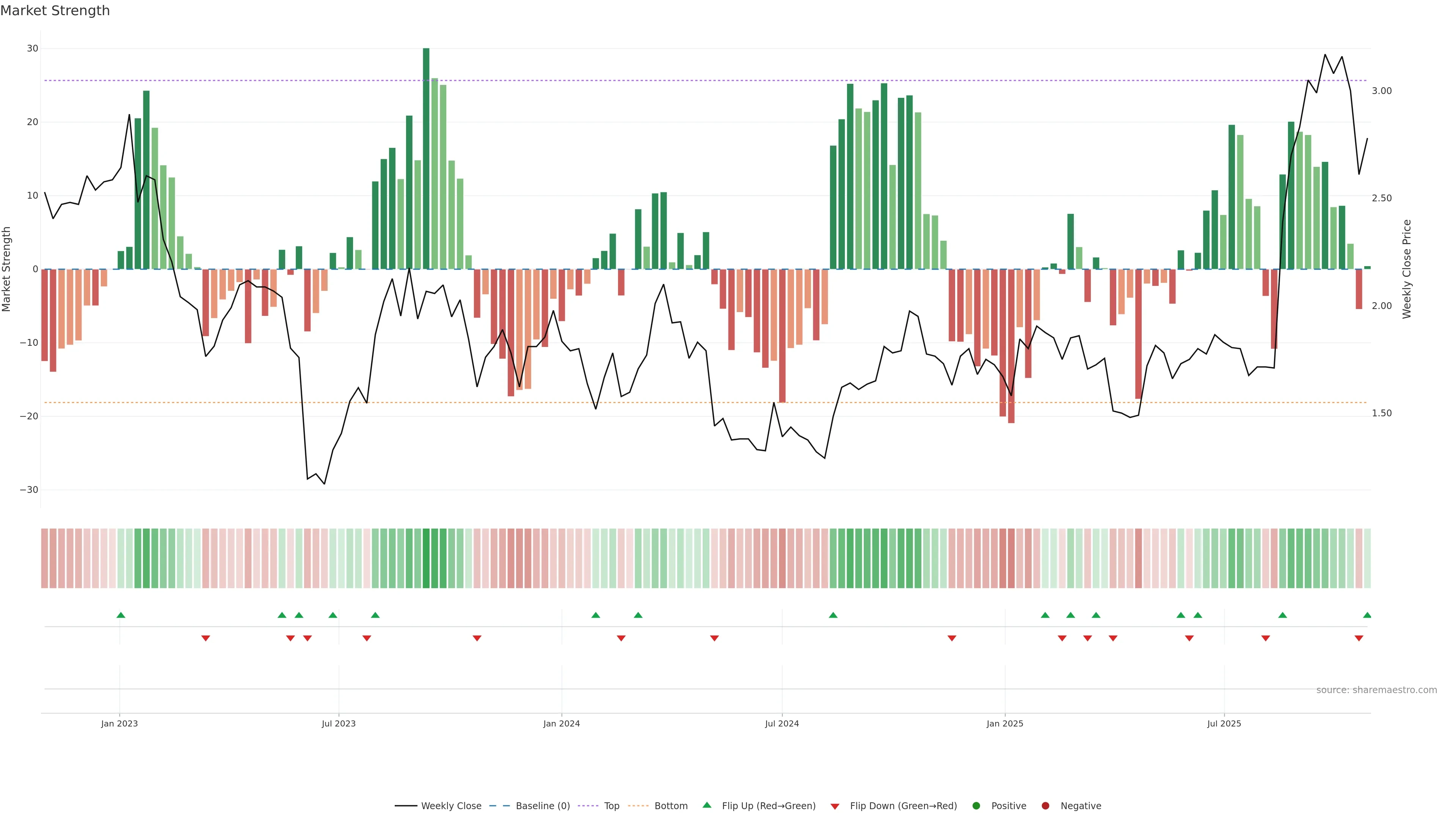Click the red Flip Down triangle legend icon
Screen dimensions: 1456x819
pyautogui.click(x=835, y=806)
